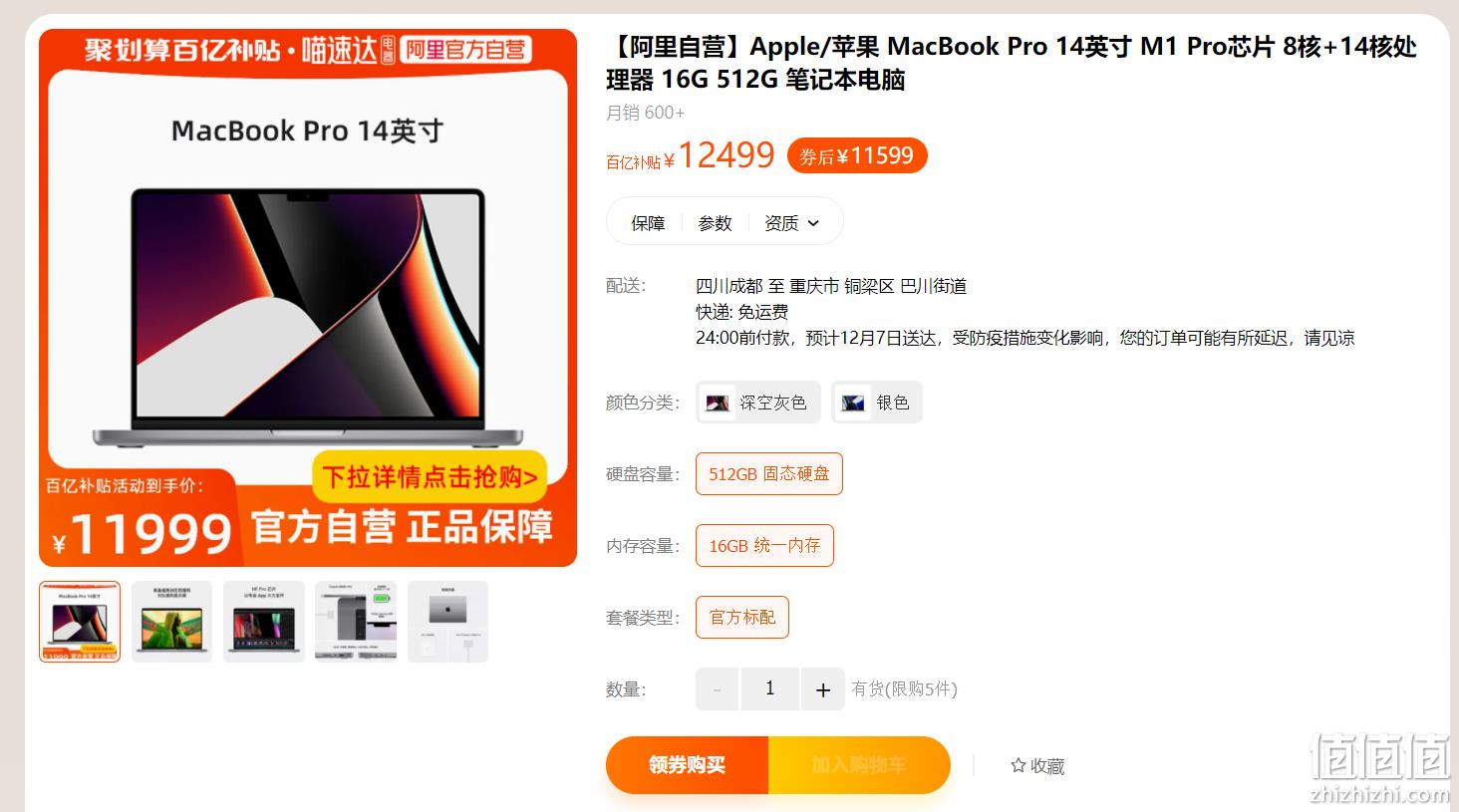Select the 深空灰色 color option
The image size is (1459, 812).
coord(758,403)
